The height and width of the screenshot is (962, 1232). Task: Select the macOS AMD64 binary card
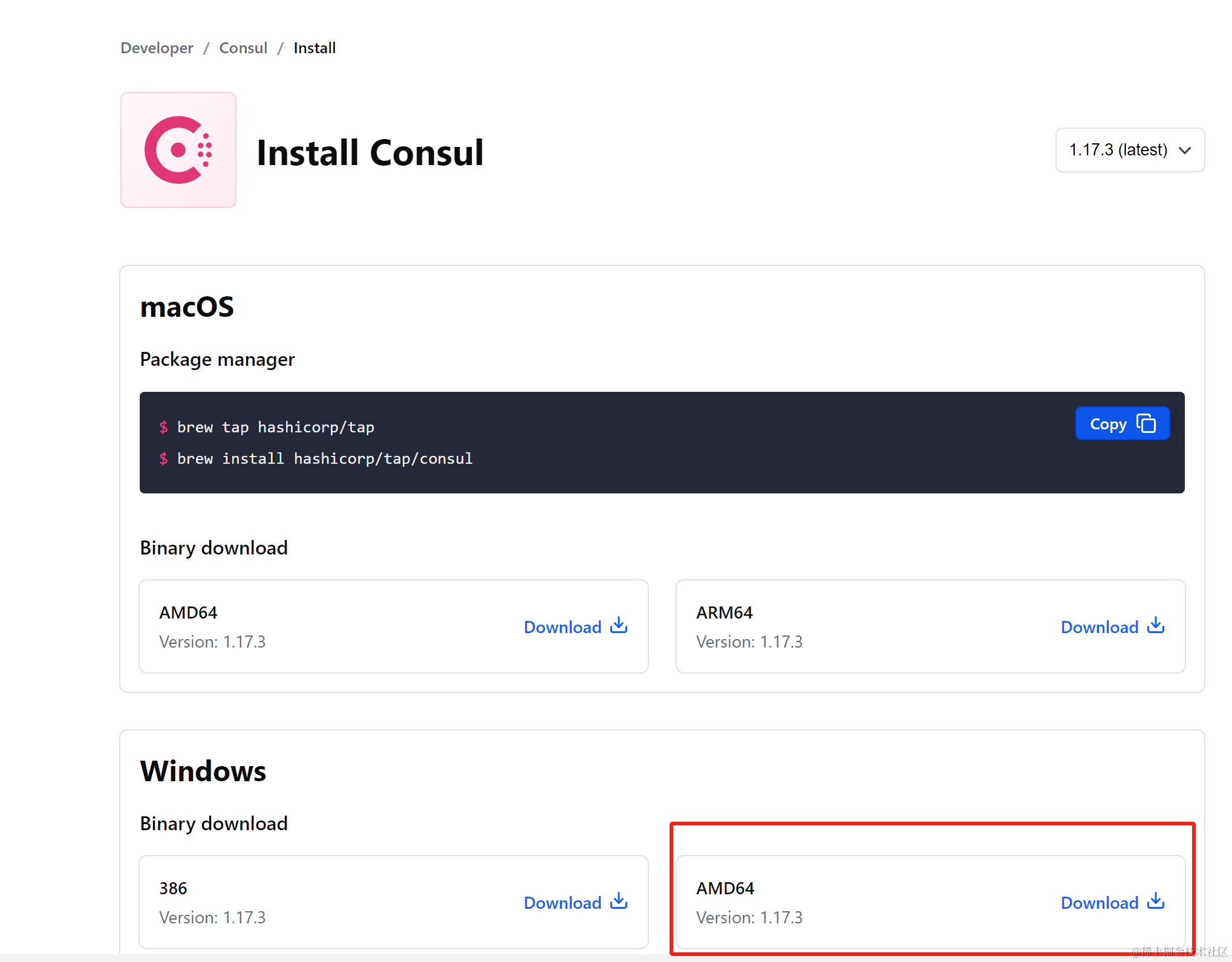[x=393, y=626]
